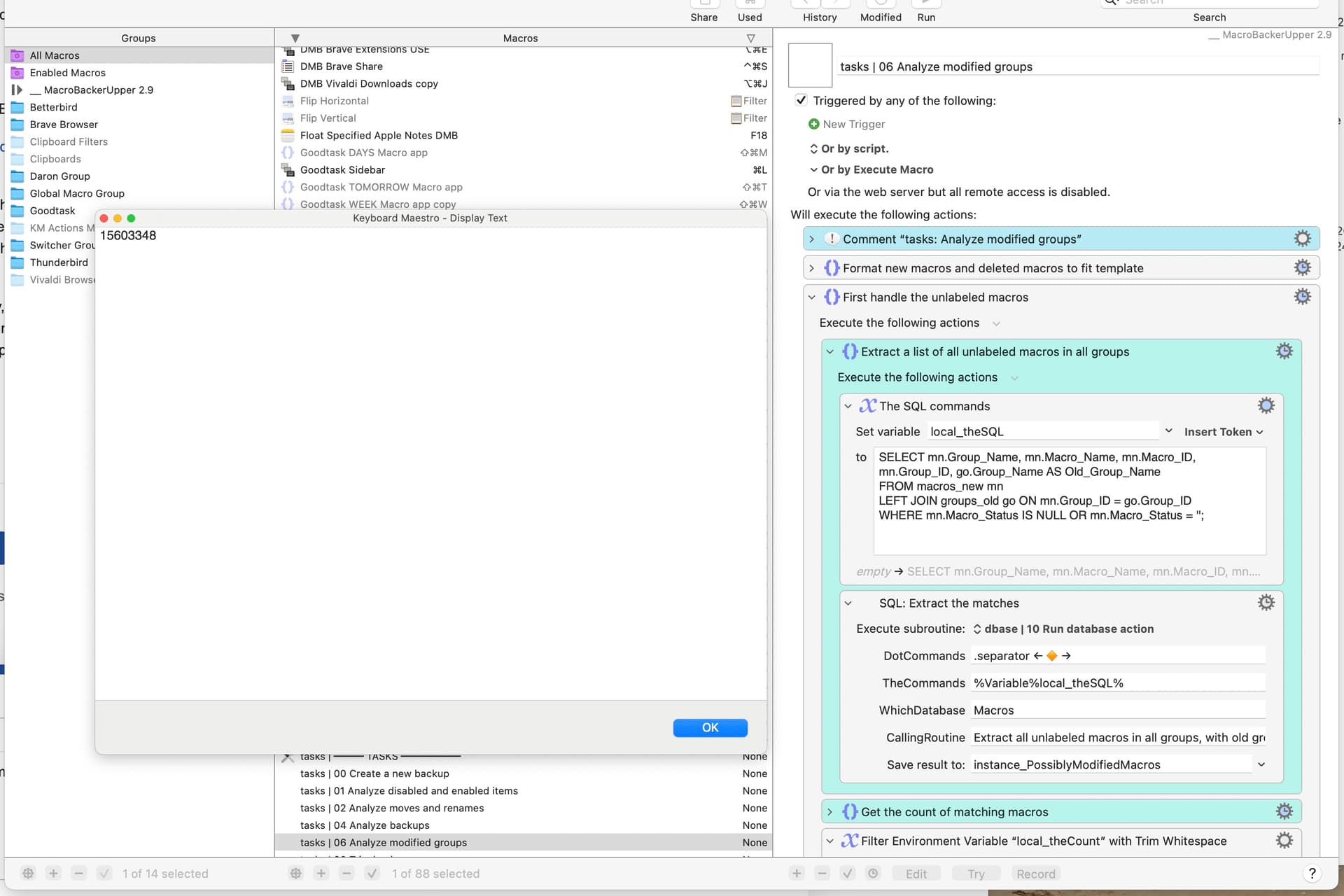Viewport: 1344px width, 896px height.
Task: Open the subroutine selector dbase 10 Run database action
Action: coord(1063,629)
